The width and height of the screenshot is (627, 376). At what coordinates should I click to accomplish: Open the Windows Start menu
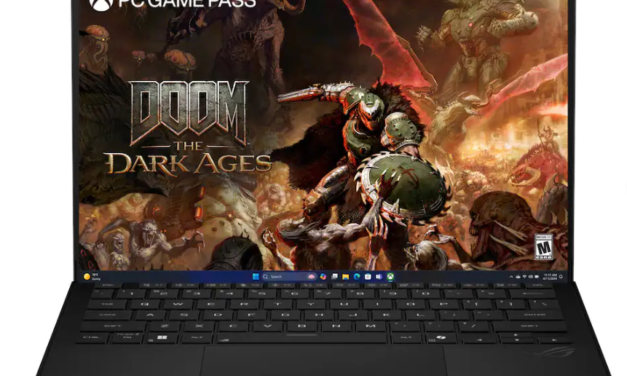point(256,276)
